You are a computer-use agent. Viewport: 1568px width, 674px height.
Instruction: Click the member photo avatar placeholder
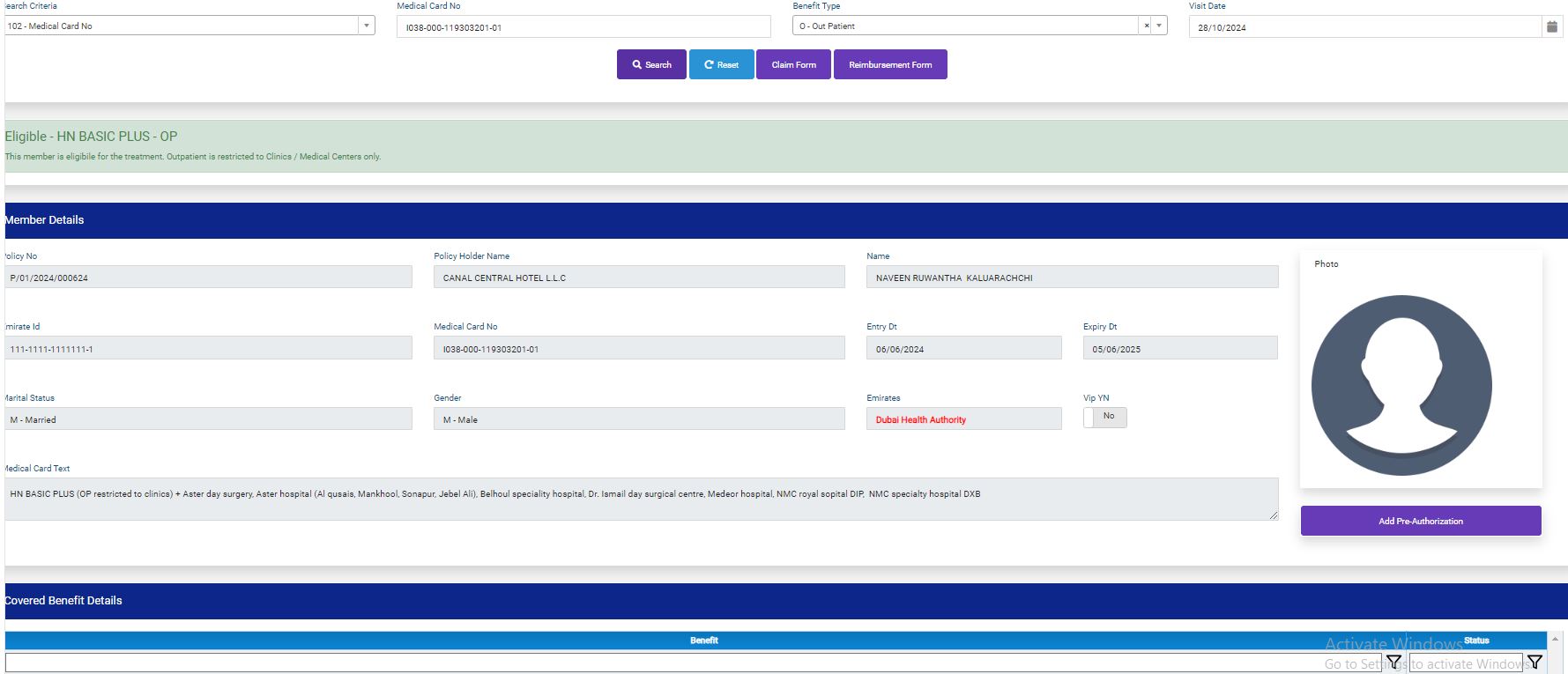pos(1401,385)
